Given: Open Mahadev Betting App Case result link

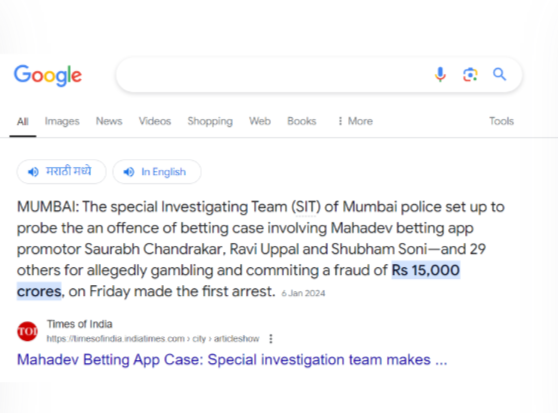Looking at the screenshot, I should point(232,360).
